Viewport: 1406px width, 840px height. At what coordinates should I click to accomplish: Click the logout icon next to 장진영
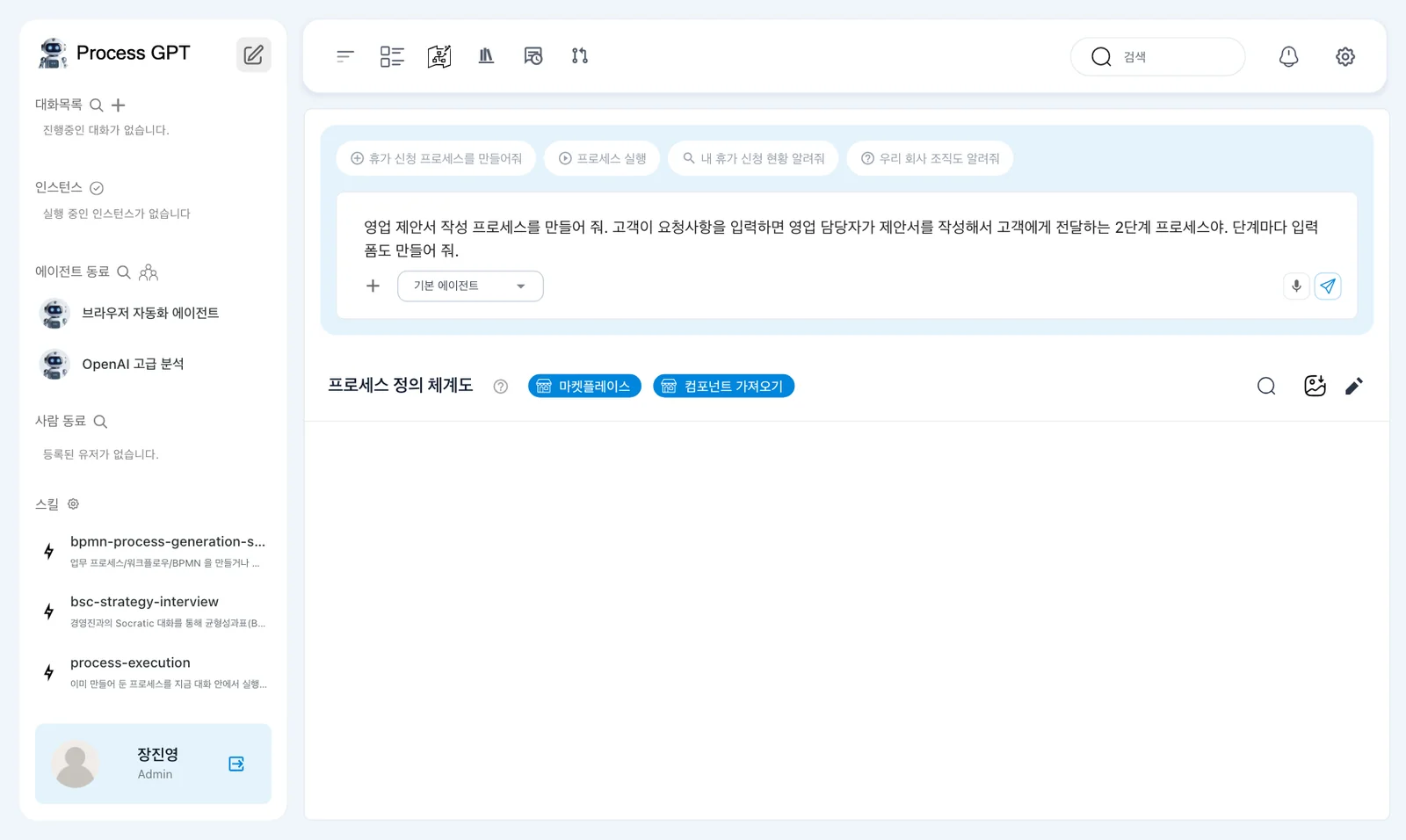point(236,764)
